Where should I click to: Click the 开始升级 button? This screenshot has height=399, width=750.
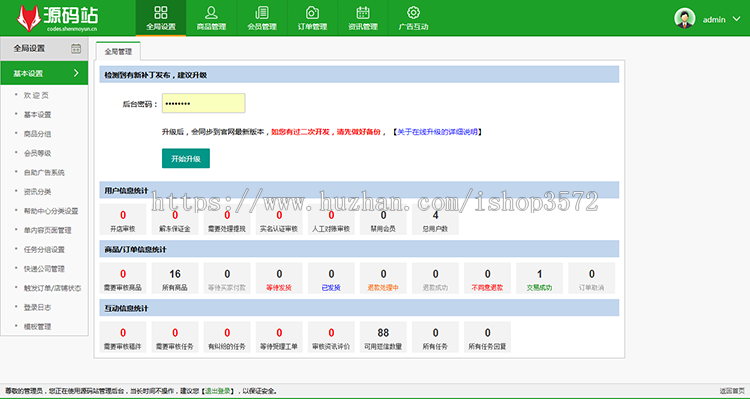tap(186, 158)
